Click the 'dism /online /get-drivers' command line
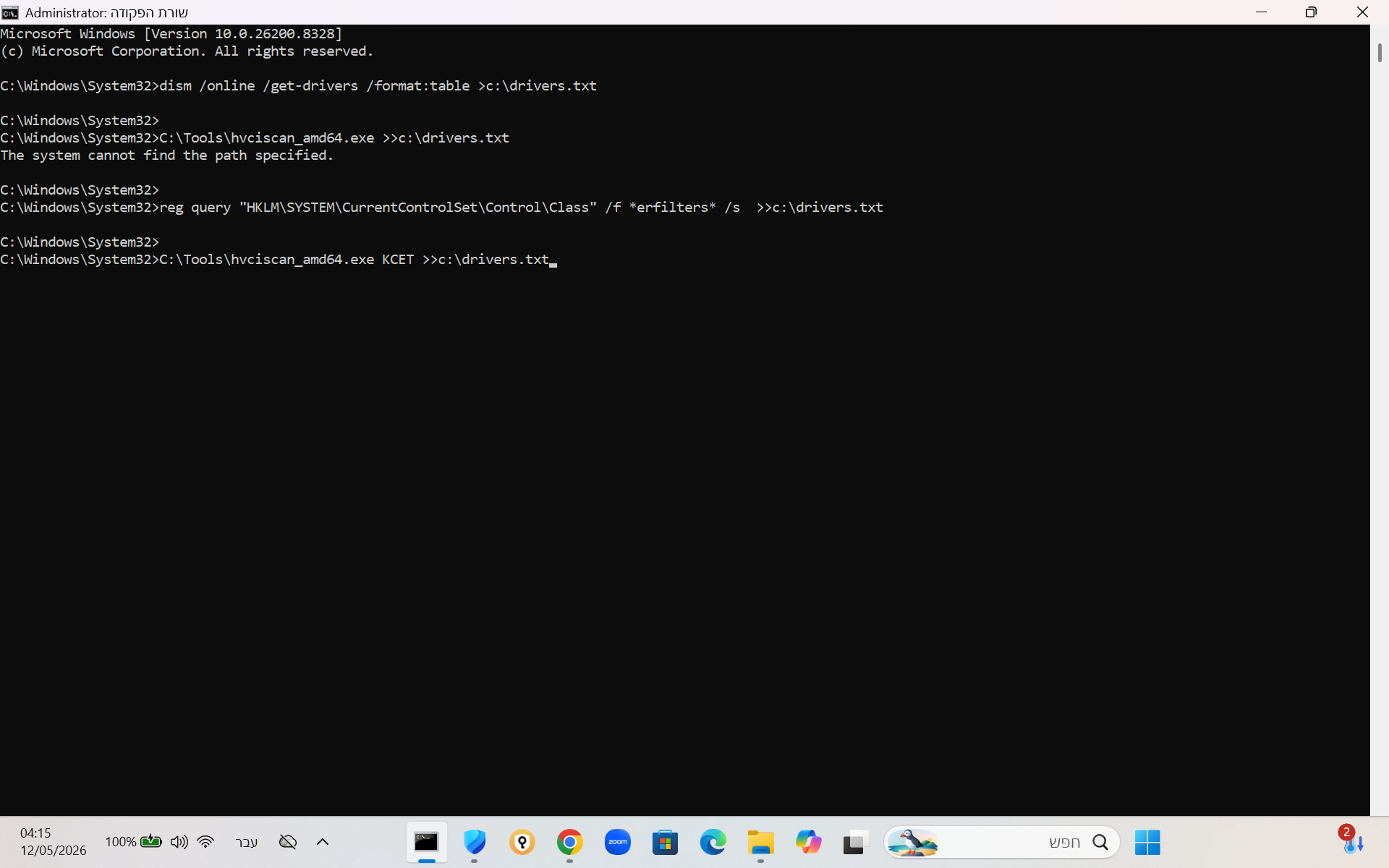The width and height of the screenshot is (1389, 868). (298, 86)
